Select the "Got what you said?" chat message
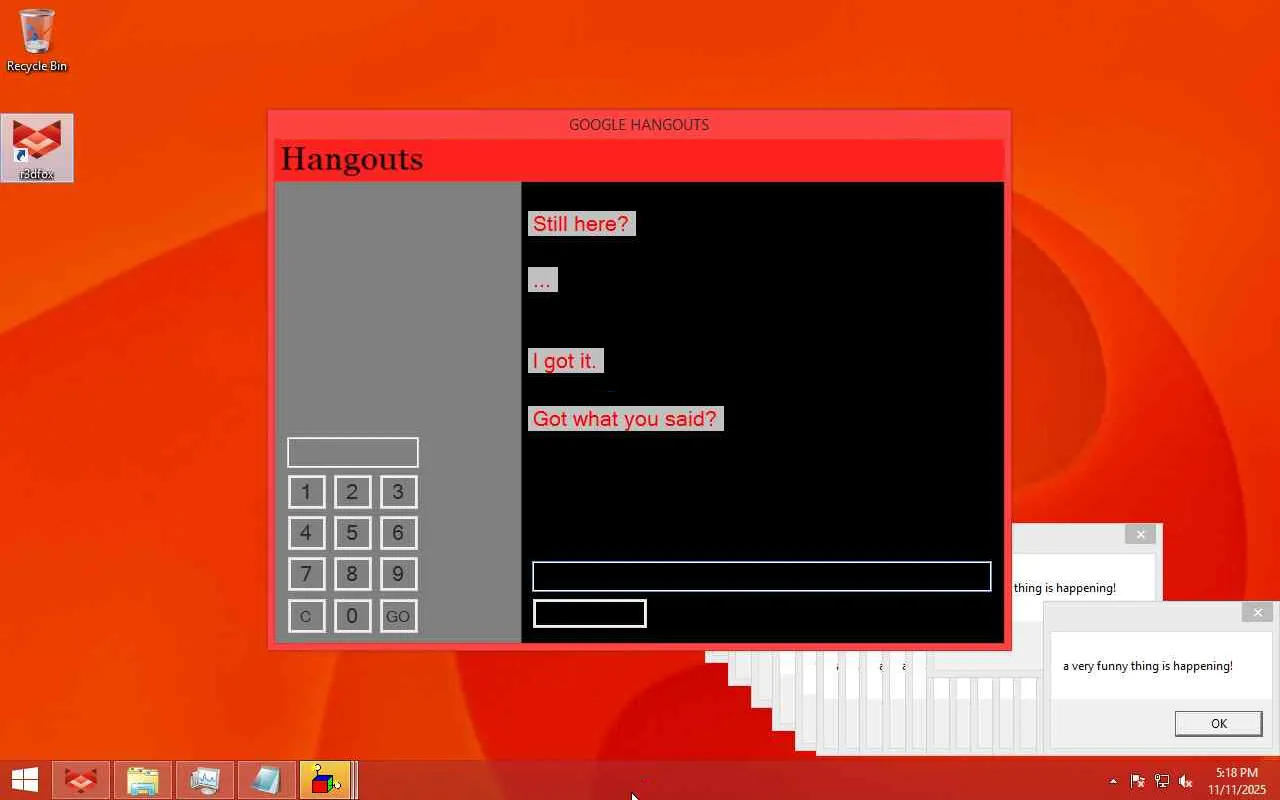 click(625, 419)
